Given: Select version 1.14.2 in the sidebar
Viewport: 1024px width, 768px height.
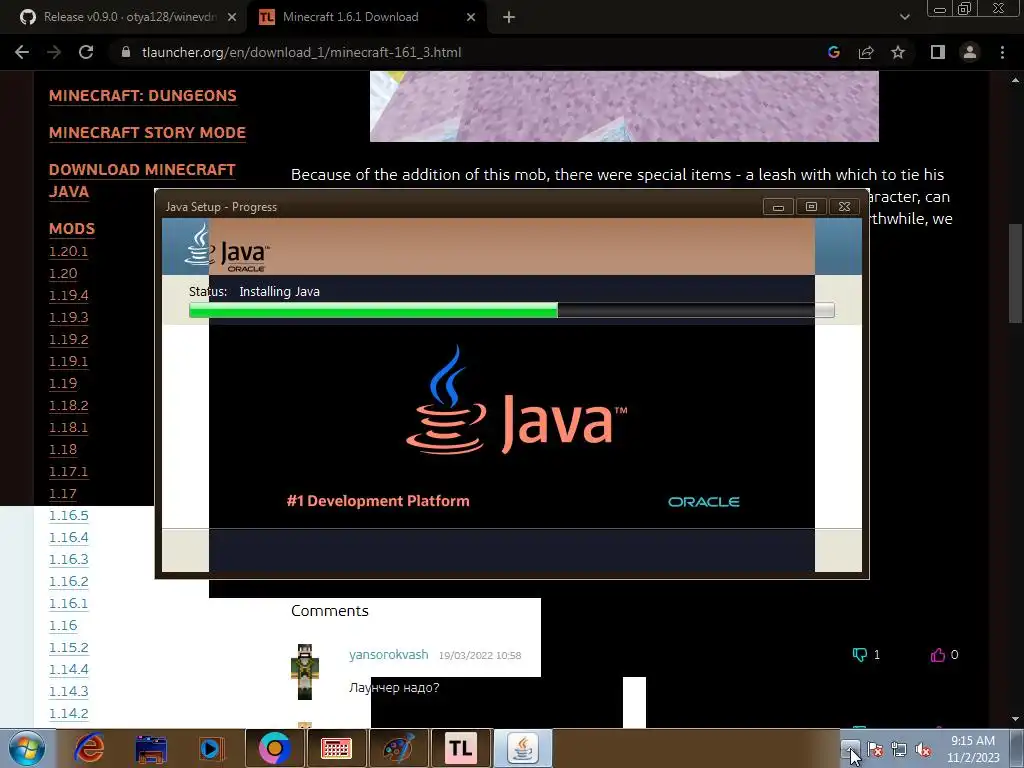Looking at the screenshot, I should click(x=69, y=713).
